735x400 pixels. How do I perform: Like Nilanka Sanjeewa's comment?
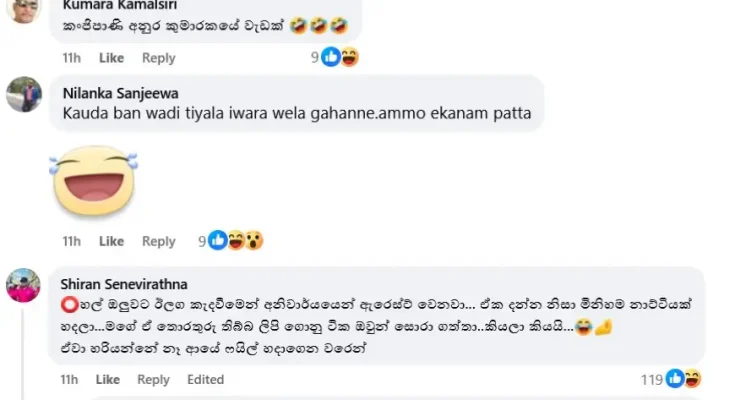pyautogui.click(x=111, y=241)
